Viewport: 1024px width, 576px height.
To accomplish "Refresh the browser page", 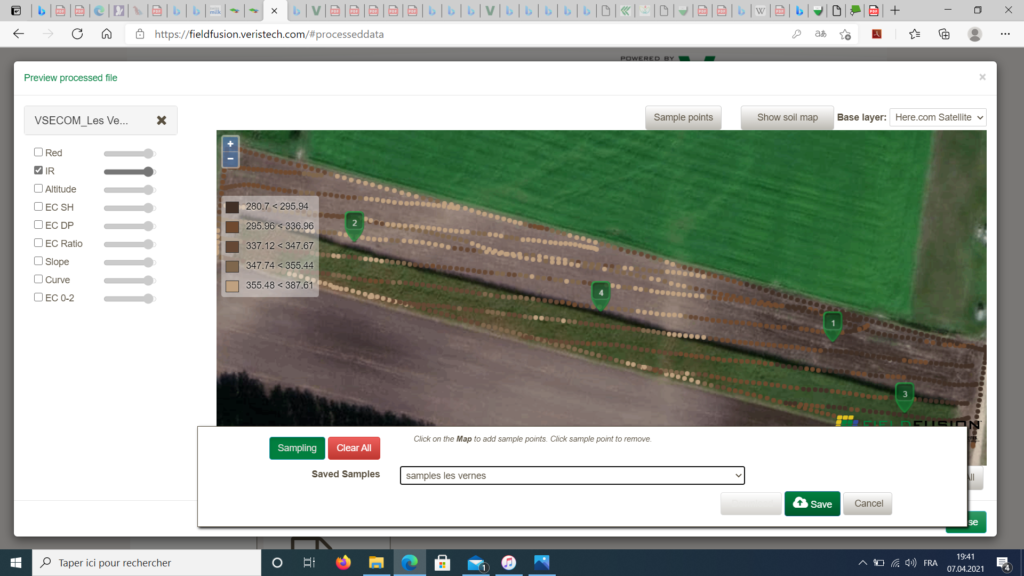I will pos(78,33).
